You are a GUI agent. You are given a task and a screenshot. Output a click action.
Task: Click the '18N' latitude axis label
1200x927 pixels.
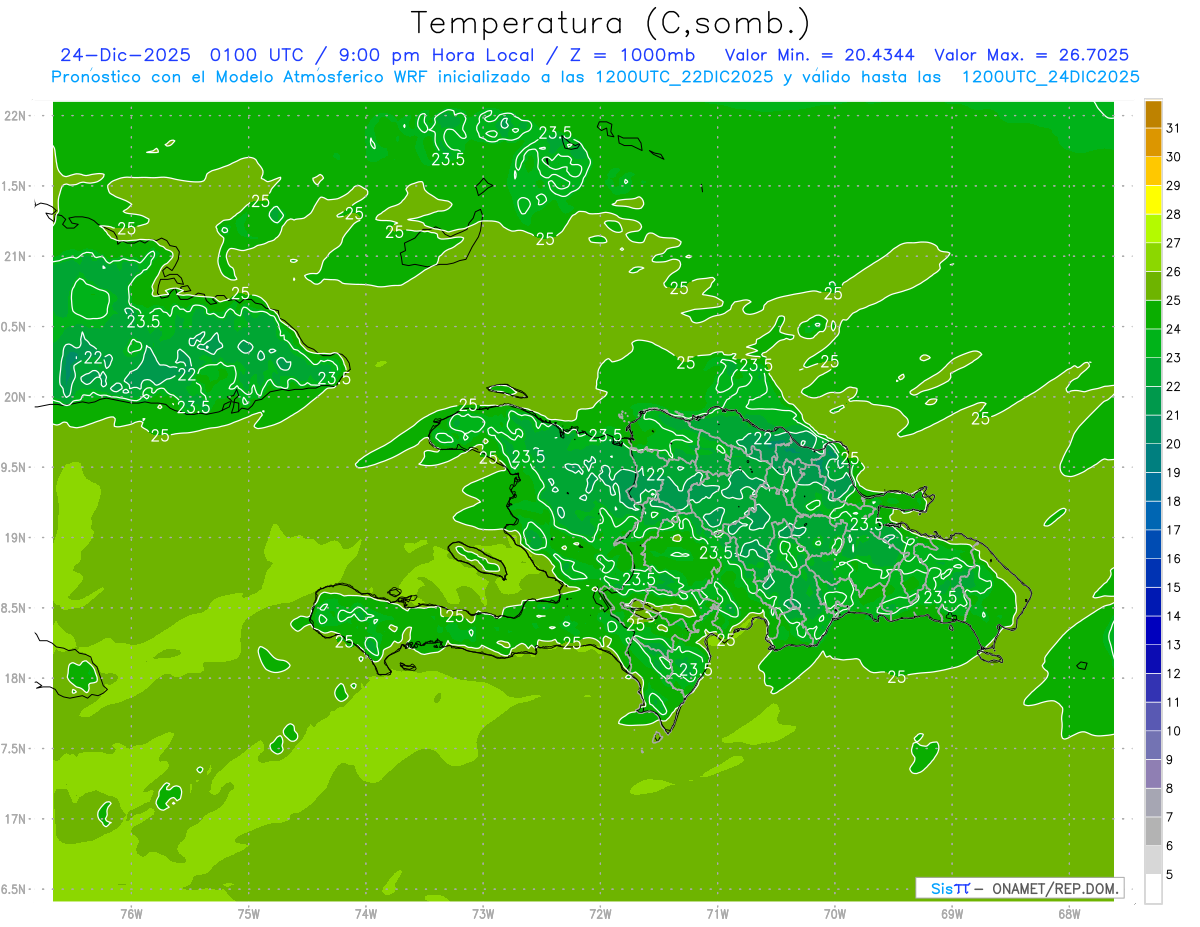click(17, 678)
